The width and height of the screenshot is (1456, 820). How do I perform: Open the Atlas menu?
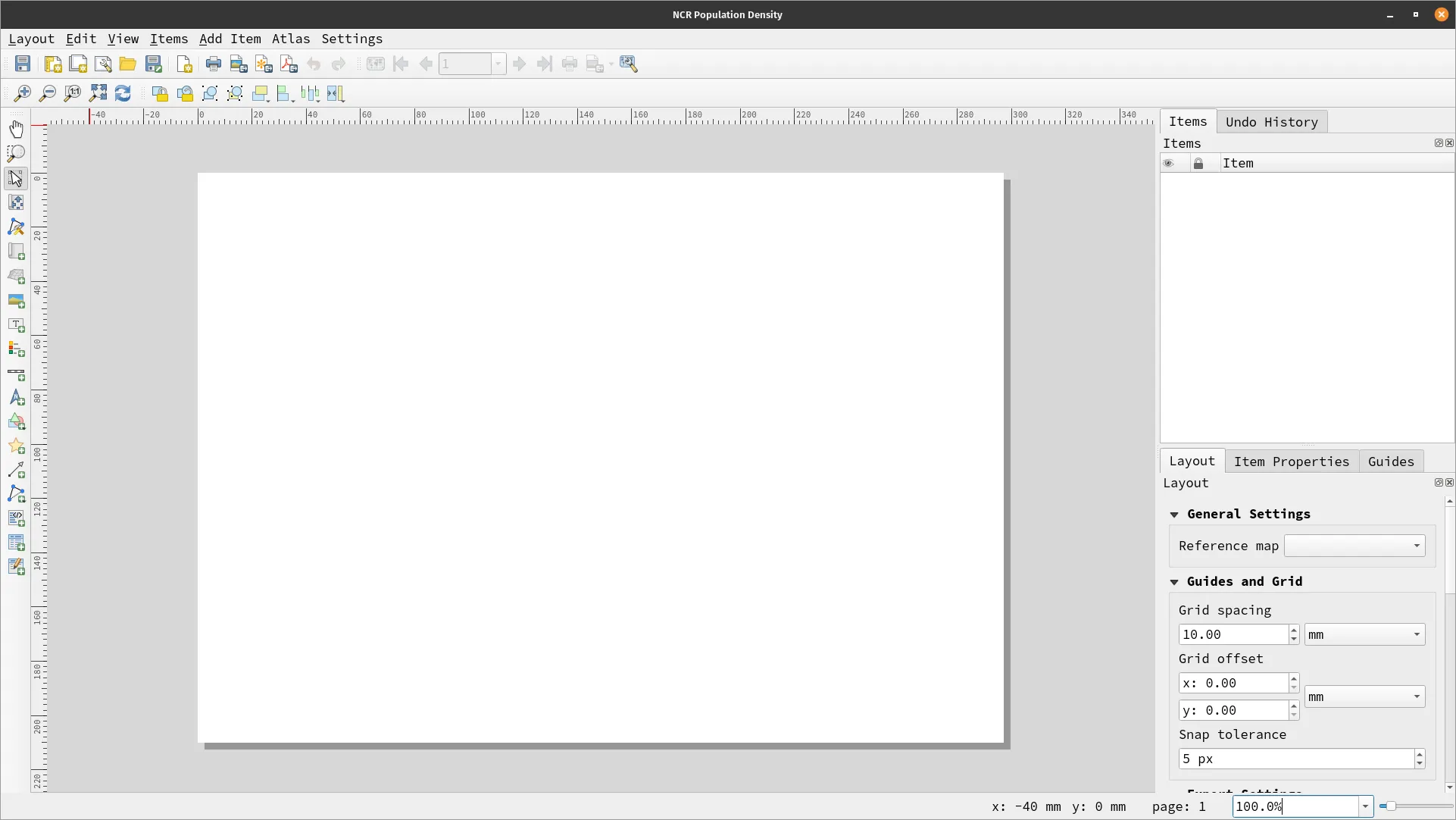point(292,39)
